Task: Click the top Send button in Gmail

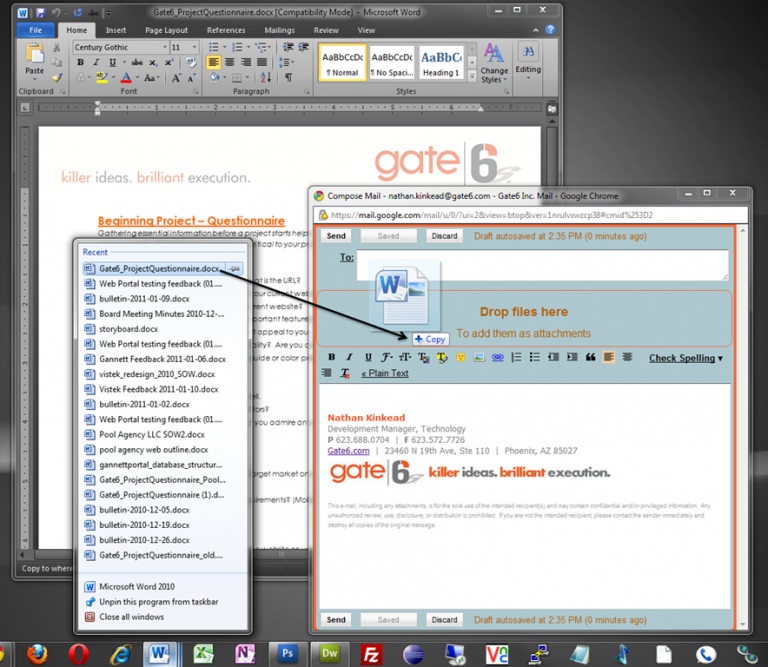Action: coord(337,236)
